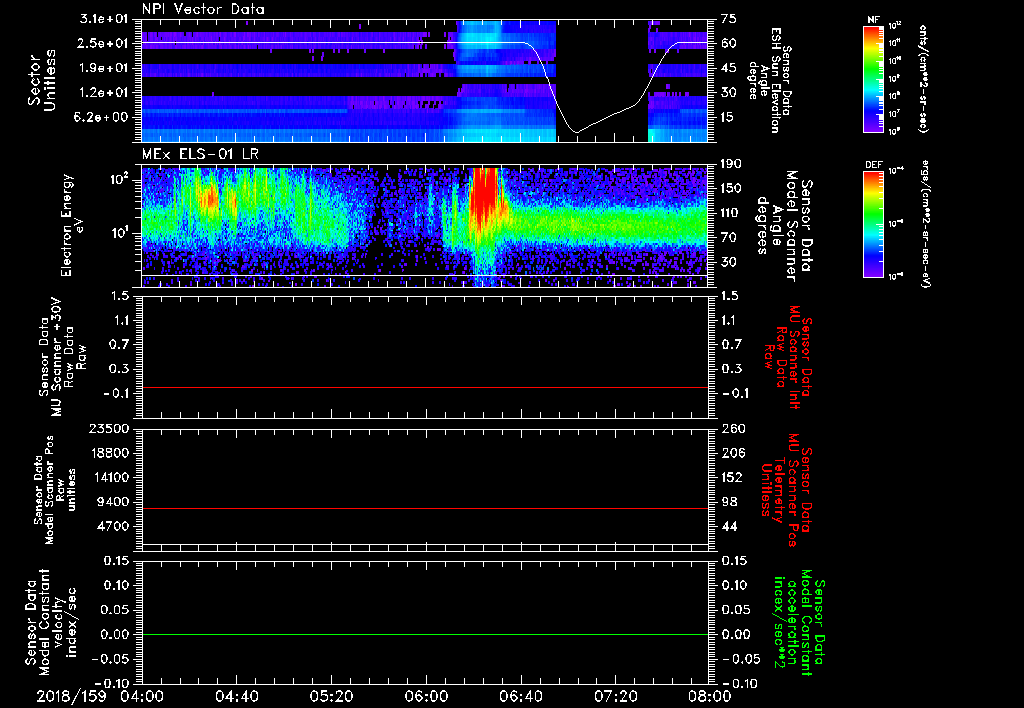Click the red "MU Scanner Int Raw Data" axis title

click(x=789, y=357)
